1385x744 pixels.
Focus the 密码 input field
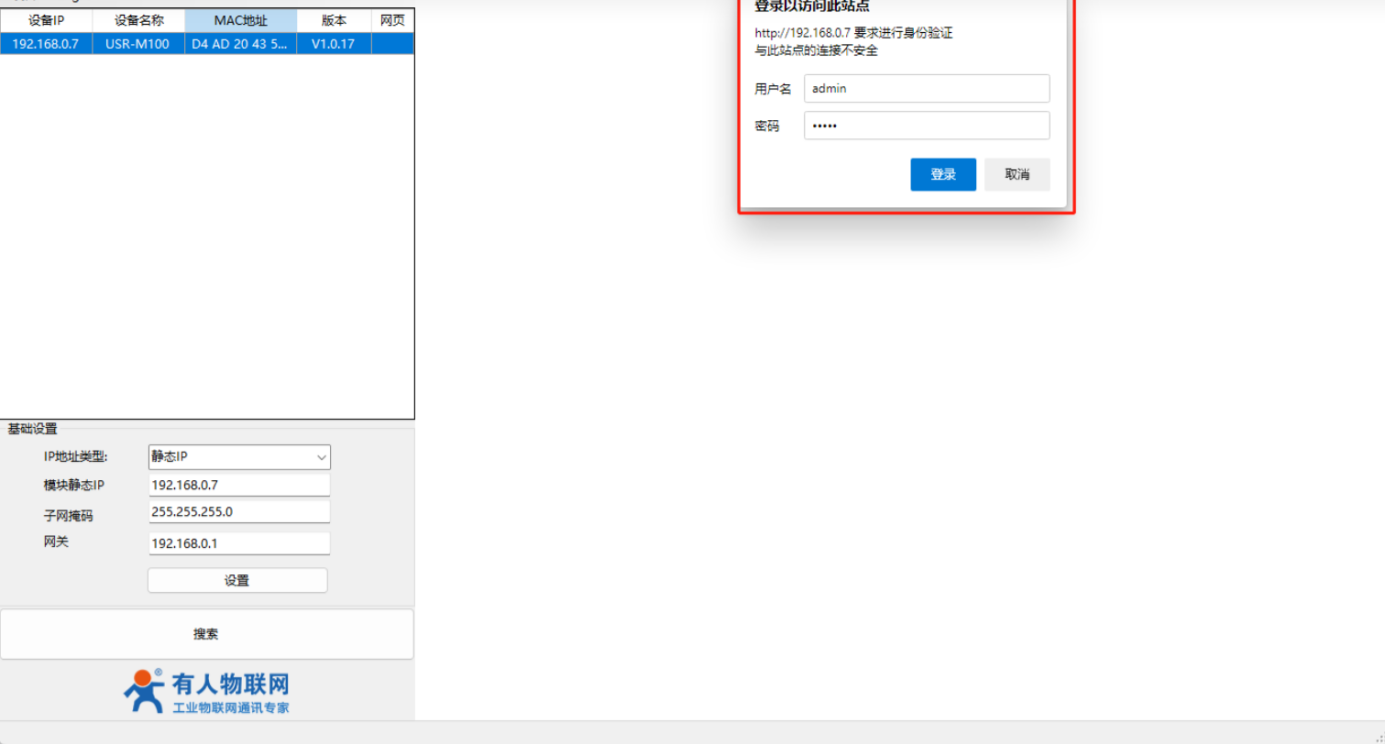(927, 125)
